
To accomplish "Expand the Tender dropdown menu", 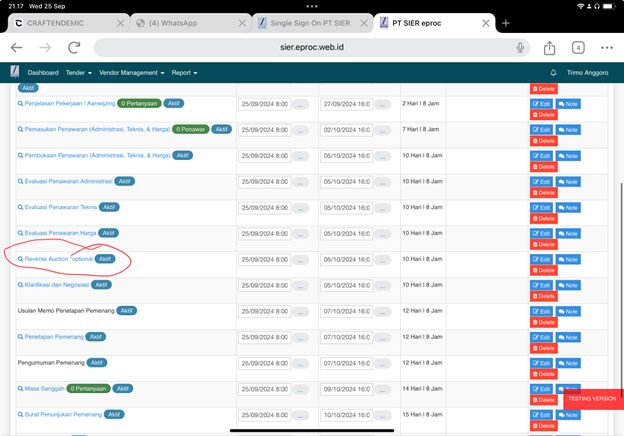I will 79,73.
